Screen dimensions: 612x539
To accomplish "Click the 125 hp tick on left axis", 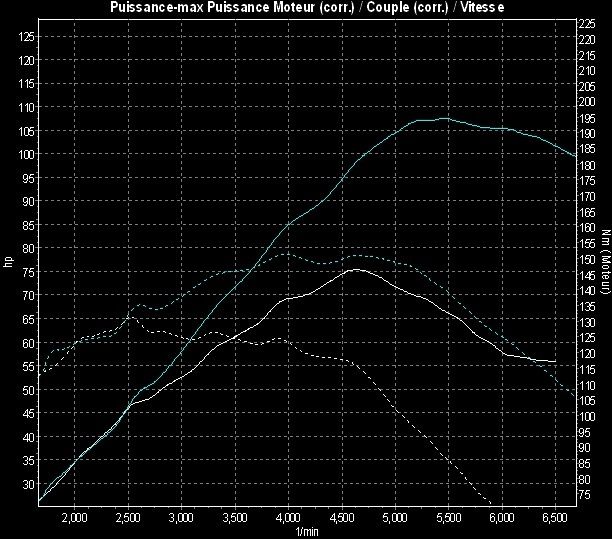I will pyautogui.click(x=28, y=36).
